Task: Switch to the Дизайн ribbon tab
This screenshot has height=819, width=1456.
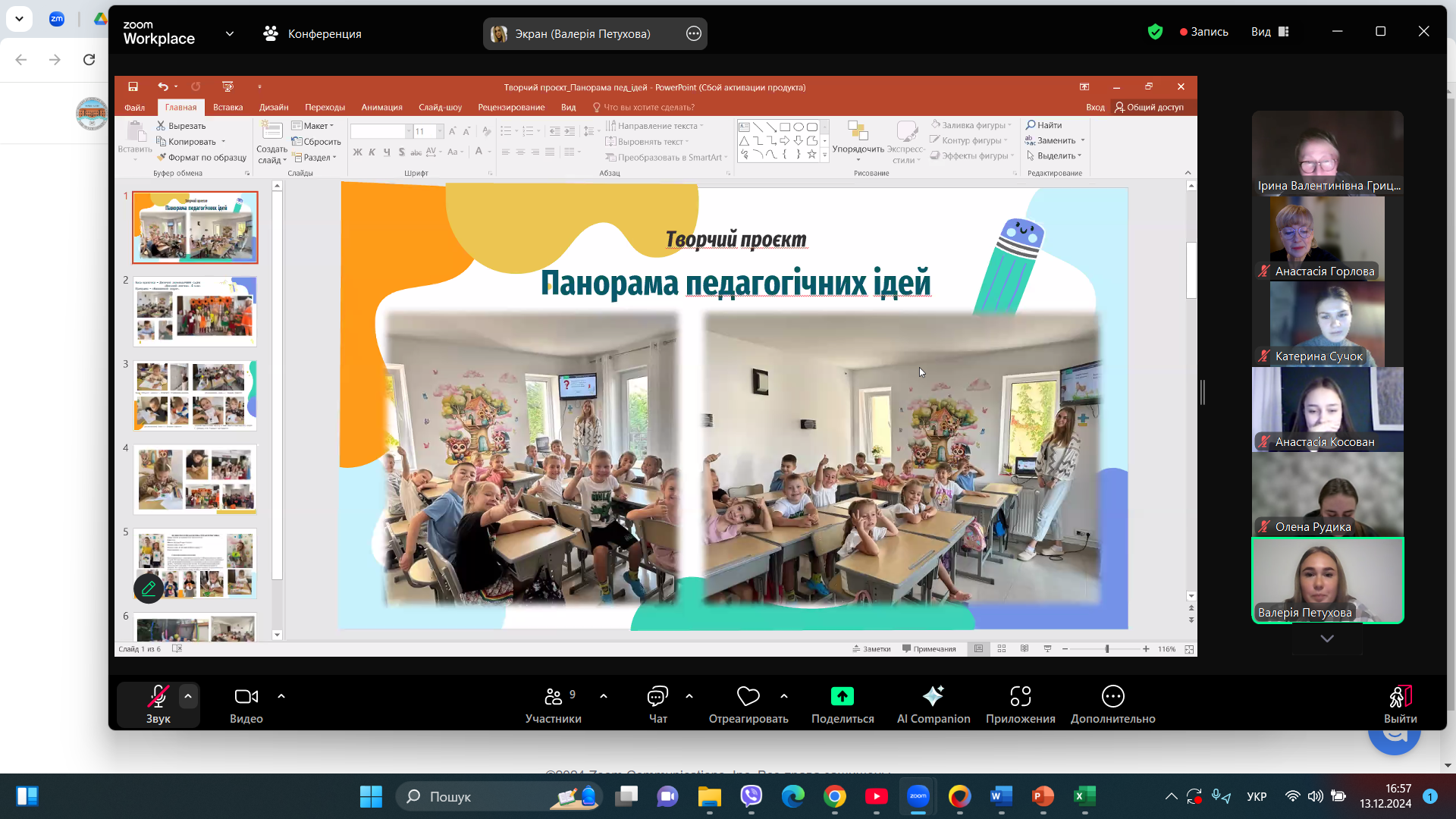Action: pyautogui.click(x=274, y=108)
